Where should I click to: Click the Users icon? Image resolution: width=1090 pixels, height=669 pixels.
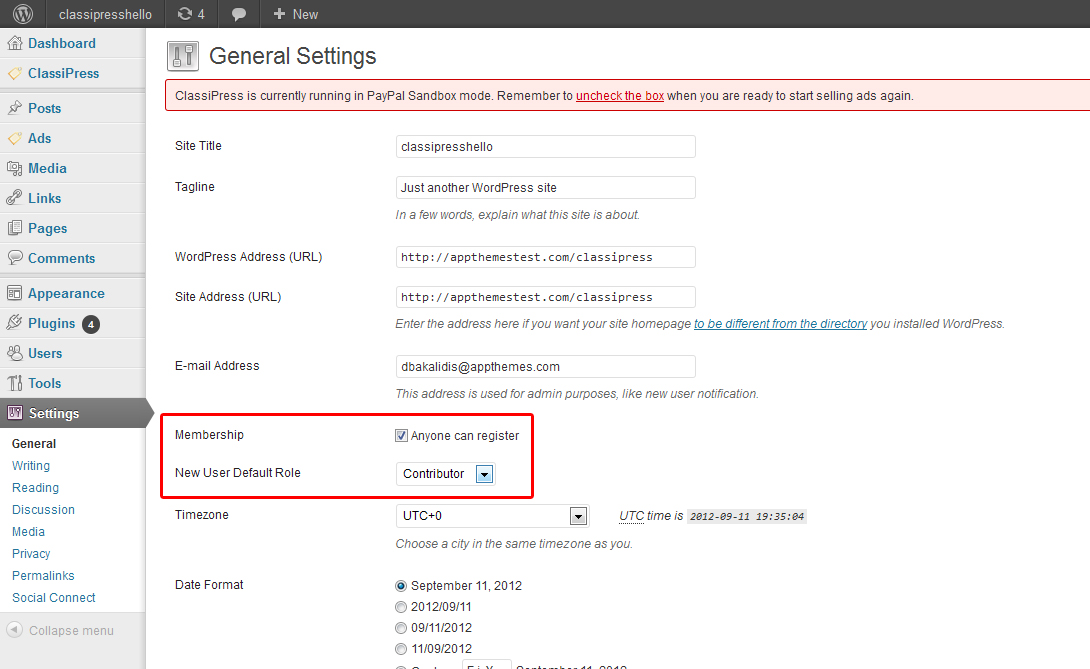[15, 353]
